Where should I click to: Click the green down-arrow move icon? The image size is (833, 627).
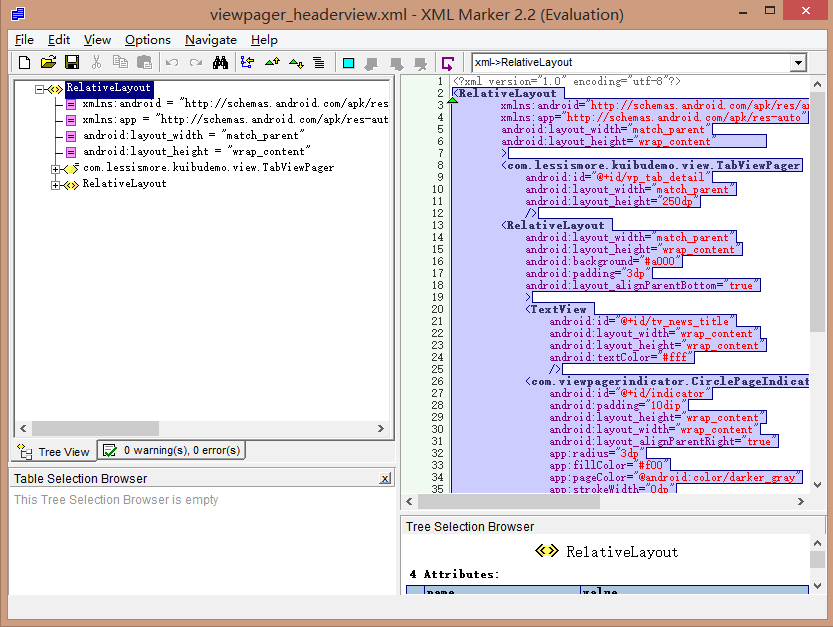click(x=295, y=63)
